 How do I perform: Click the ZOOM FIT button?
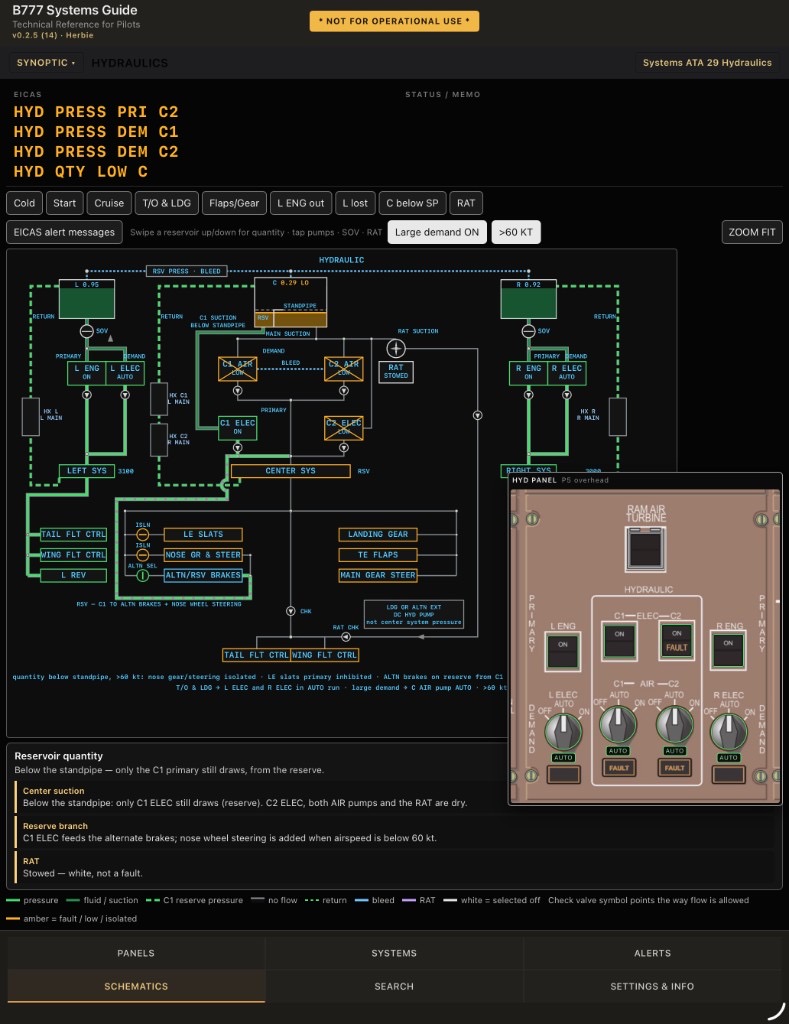coord(752,232)
